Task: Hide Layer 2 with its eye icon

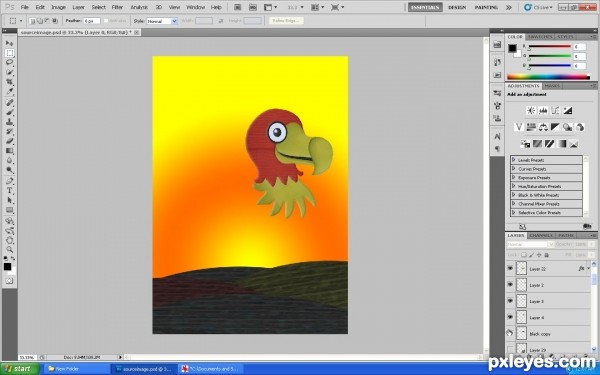Action: pos(510,285)
